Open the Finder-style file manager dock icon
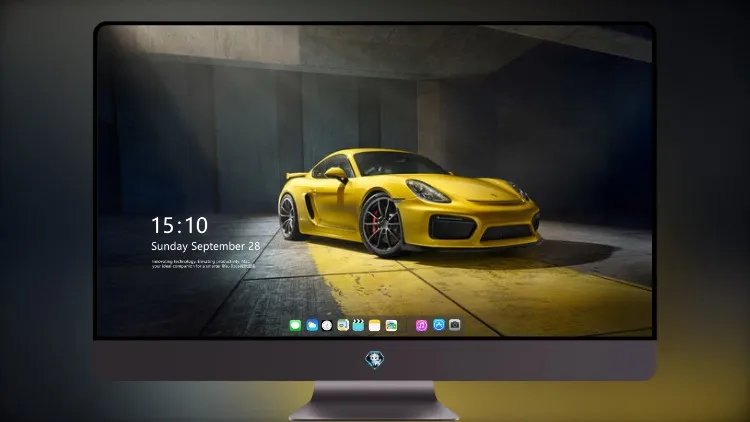Screen dimensions: 750x422 [343, 325]
